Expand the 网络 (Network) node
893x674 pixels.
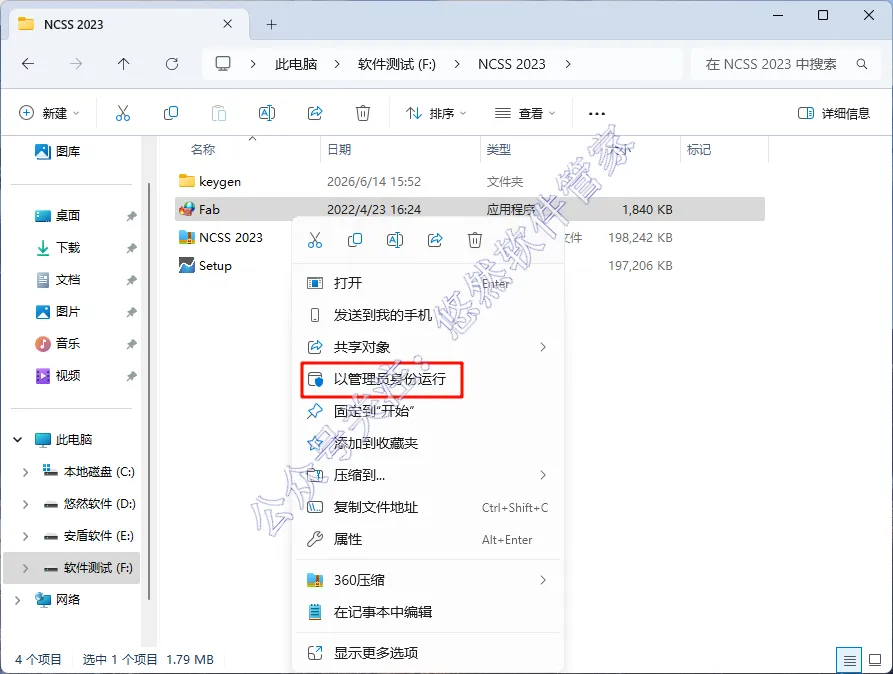click(18, 600)
